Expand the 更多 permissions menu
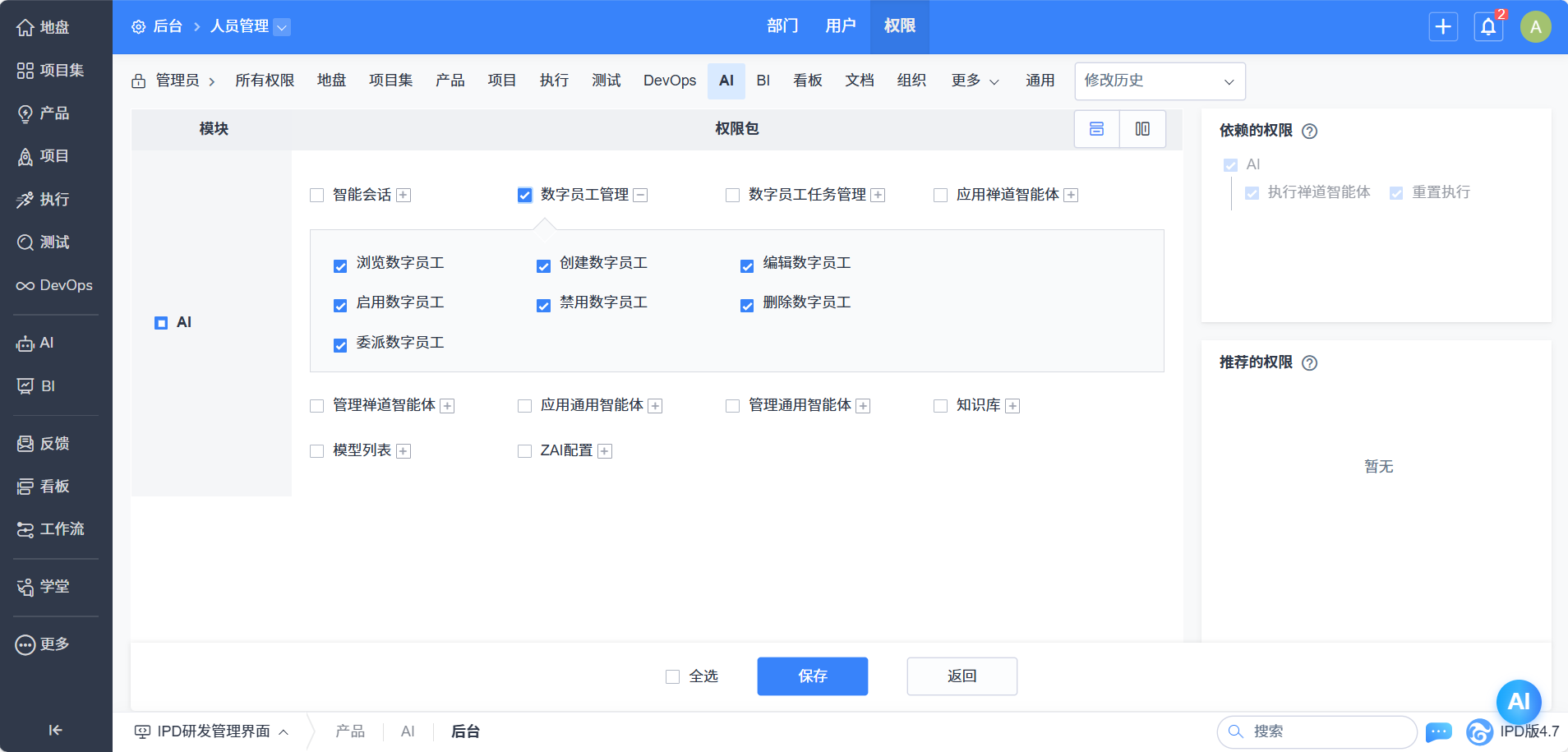Image resolution: width=1568 pixels, height=752 pixels. tap(975, 81)
